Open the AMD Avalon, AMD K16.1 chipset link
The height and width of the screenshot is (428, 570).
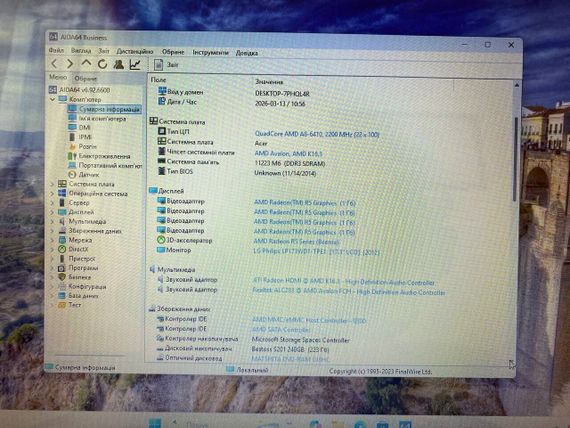pos(288,153)
